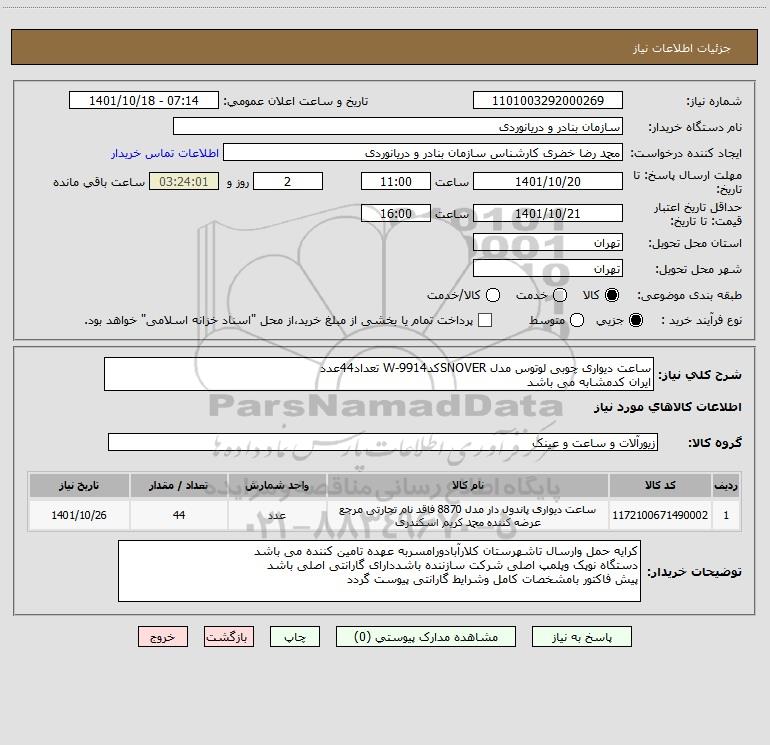The height and width of the screenshot is (745, 770).
Task: Click the خروج exit button
Action: click(163, 636)
